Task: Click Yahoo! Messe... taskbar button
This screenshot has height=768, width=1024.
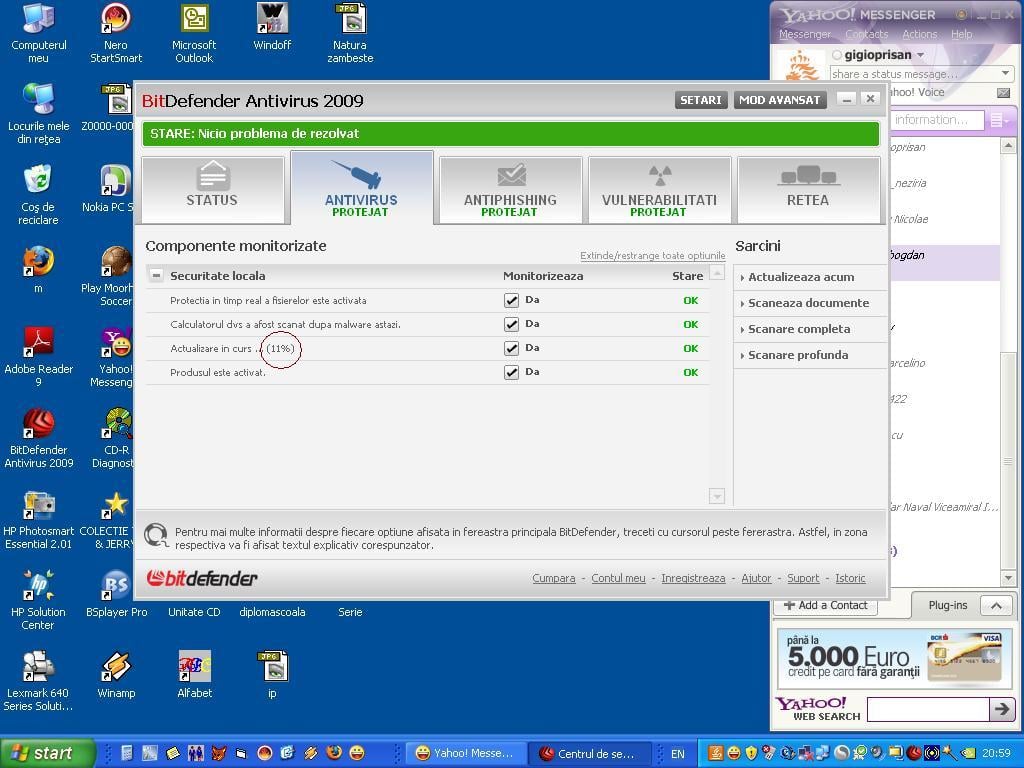Action: [466, 754]
